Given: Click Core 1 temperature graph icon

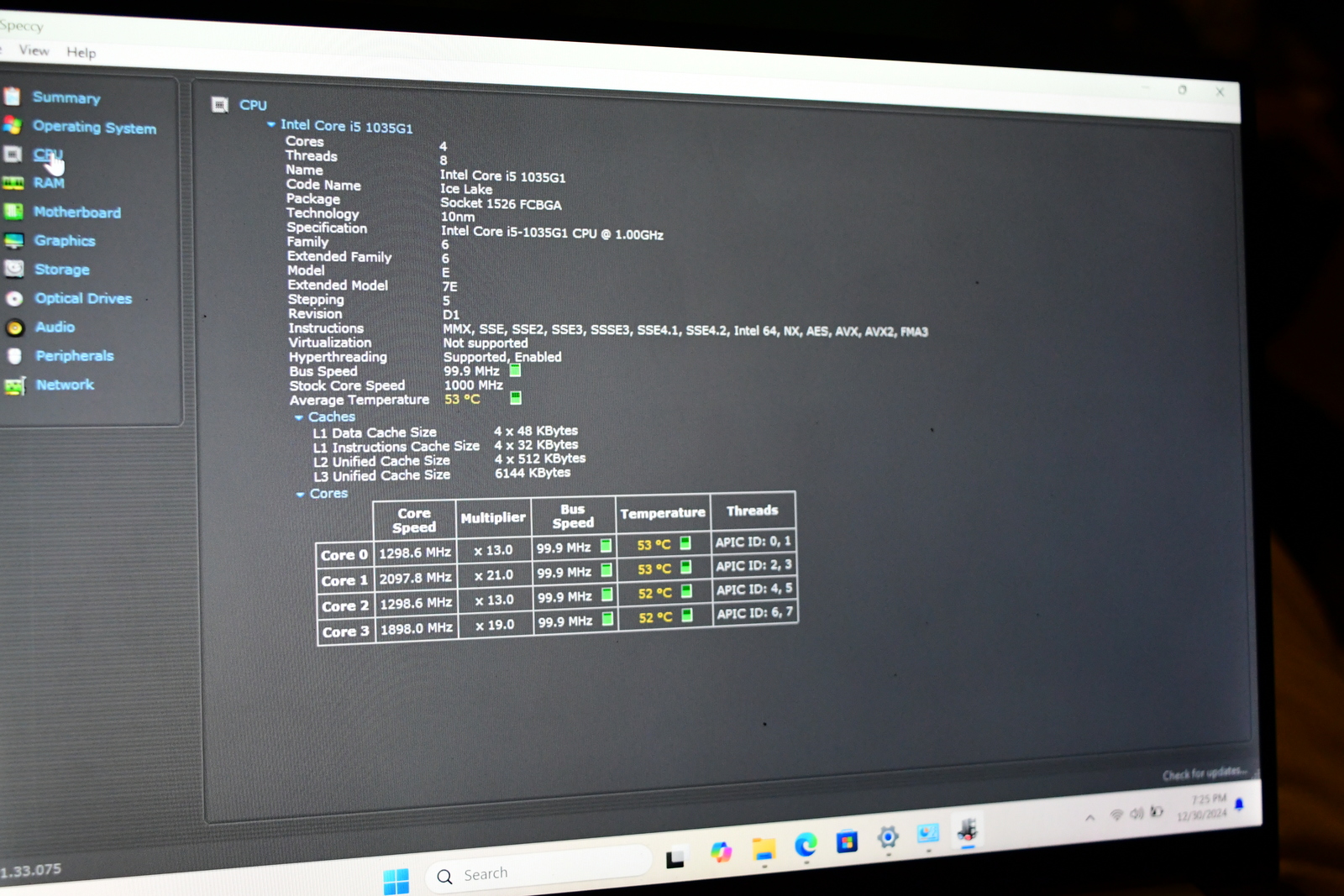Looking at the screenshot, I should pyautogui.click(x=686, y=568).
